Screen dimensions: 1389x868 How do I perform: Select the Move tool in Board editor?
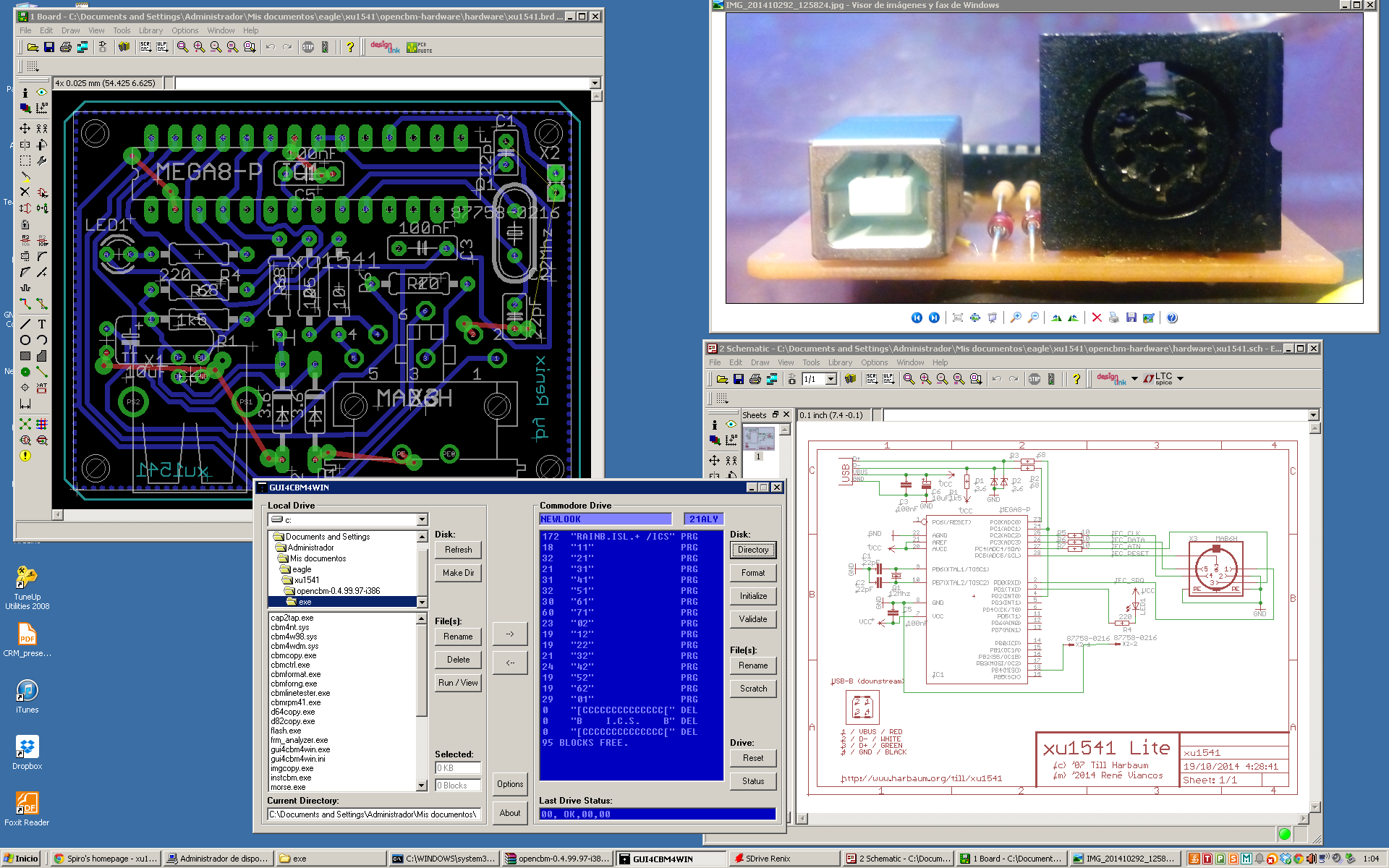click(25, 128)
